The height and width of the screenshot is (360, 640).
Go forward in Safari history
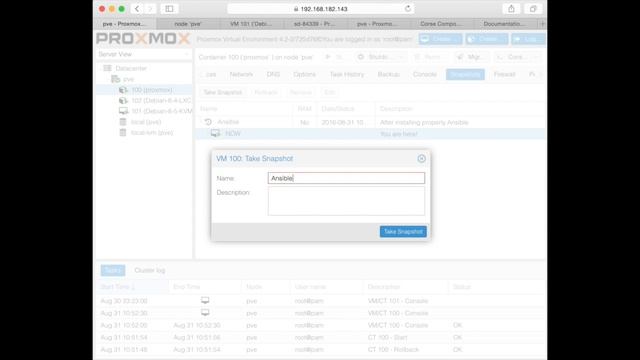(x=150, y=9)
